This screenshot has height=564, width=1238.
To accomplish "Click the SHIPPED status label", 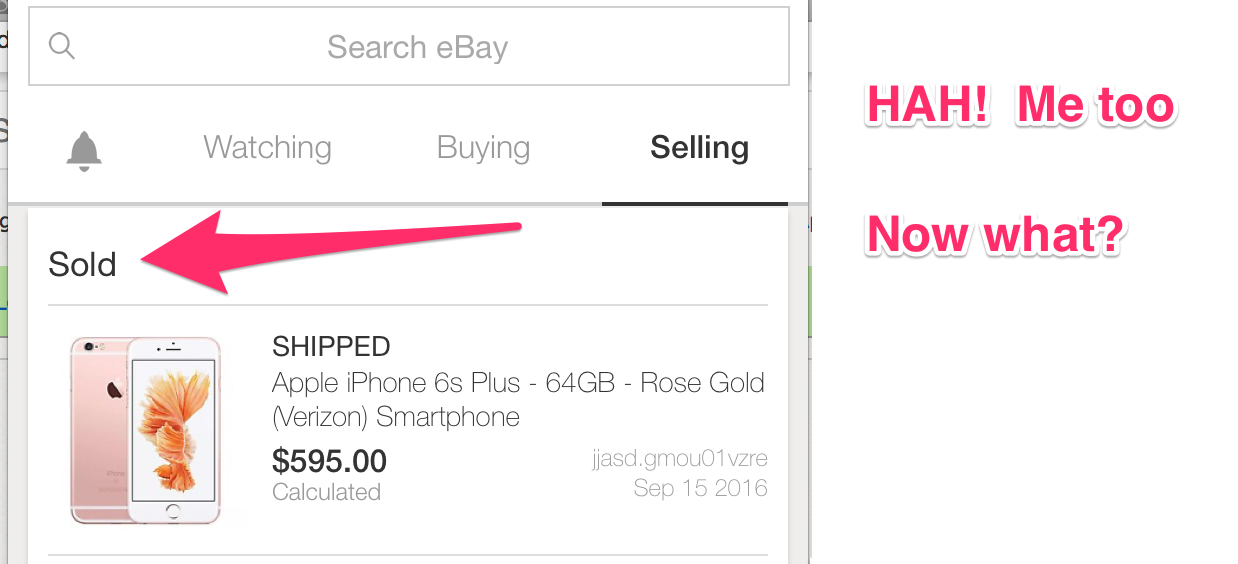I will pos(331,347).
